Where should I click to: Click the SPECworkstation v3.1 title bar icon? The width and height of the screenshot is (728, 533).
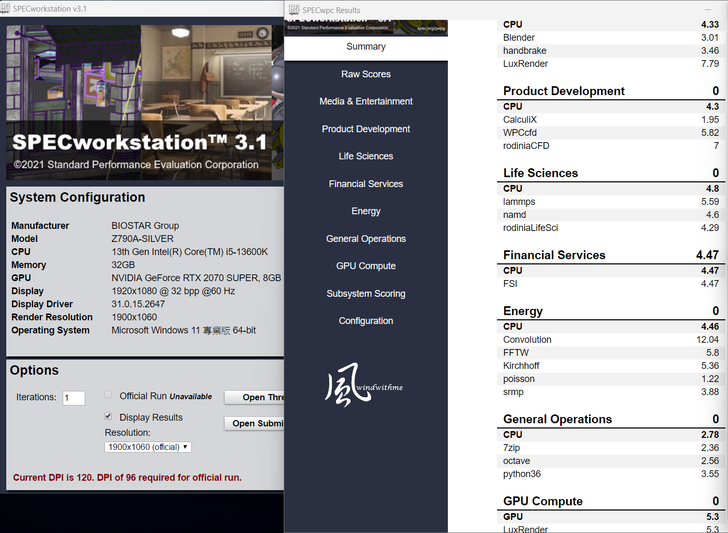point(7,8)
